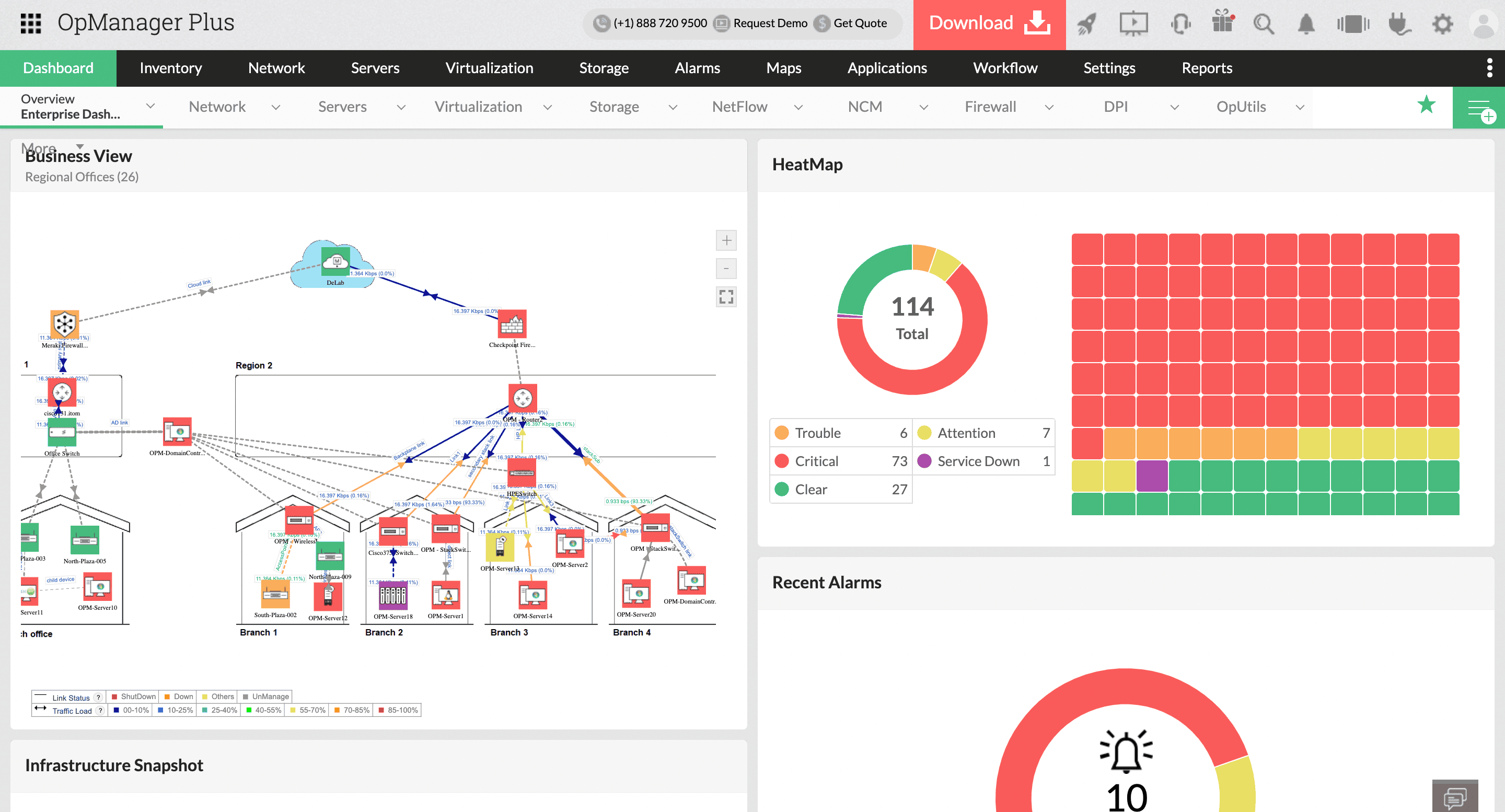Select the Meraki Firewall device icon
The height and width of the screenshot is (812, 1505).
pyautogui.click(x=64, y=324)
